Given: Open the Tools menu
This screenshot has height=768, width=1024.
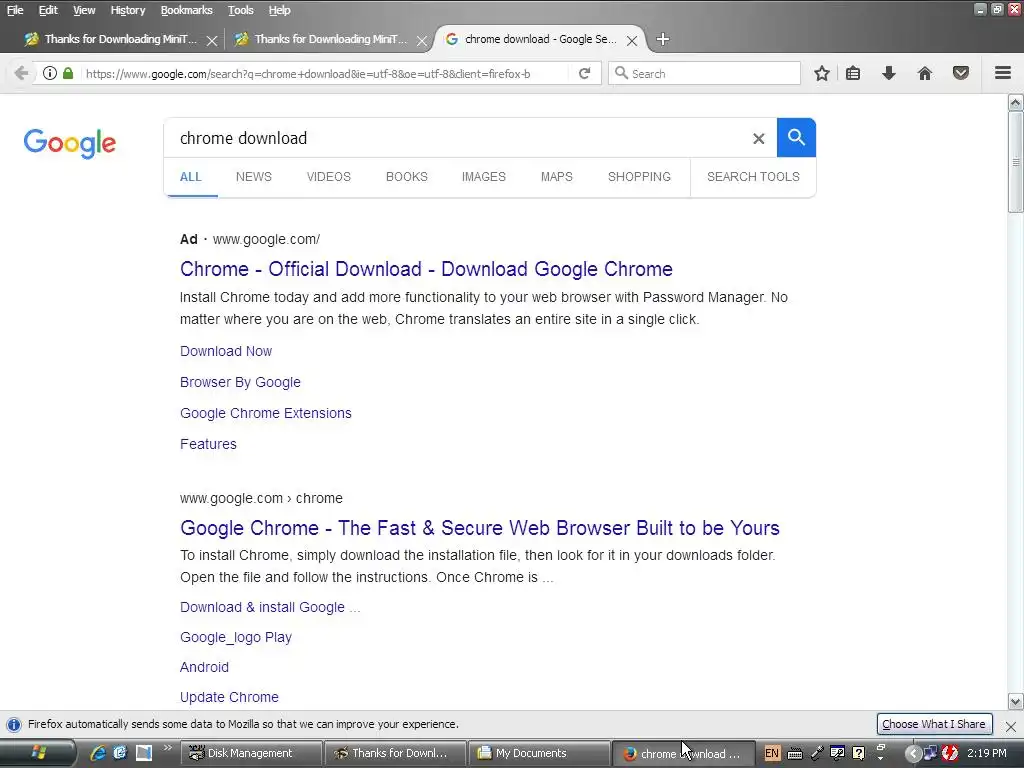Looking at the screenshot, I should coord(240,10).
